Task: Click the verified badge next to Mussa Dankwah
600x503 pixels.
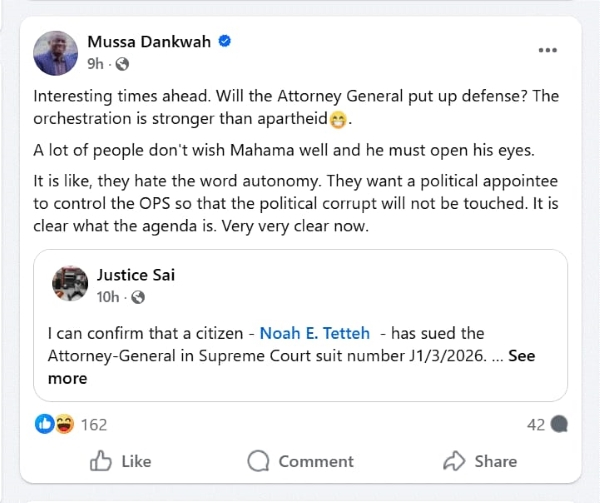Action: pos(226,41)
